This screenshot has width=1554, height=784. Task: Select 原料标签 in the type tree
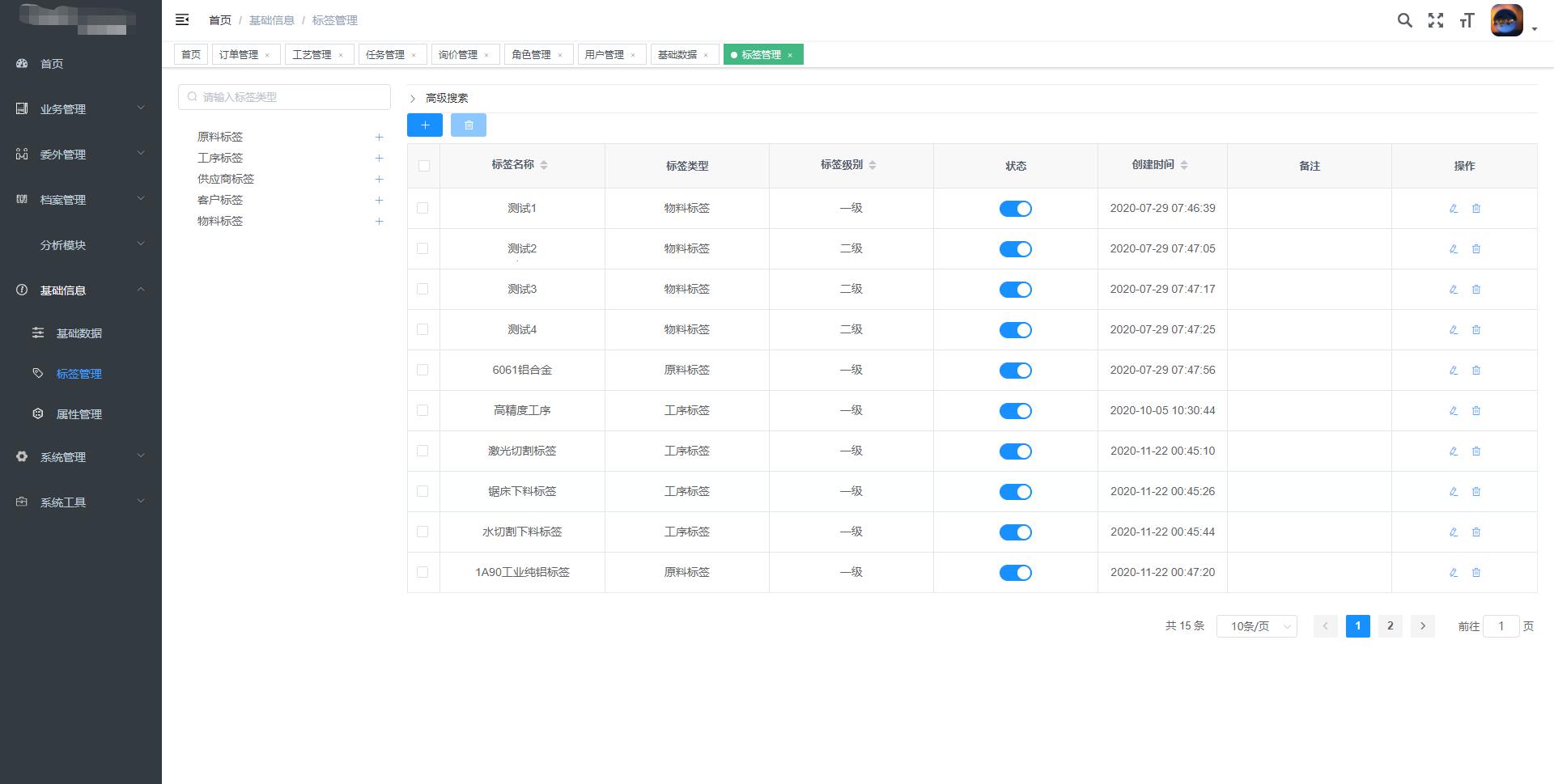click(x=220, y=138)
